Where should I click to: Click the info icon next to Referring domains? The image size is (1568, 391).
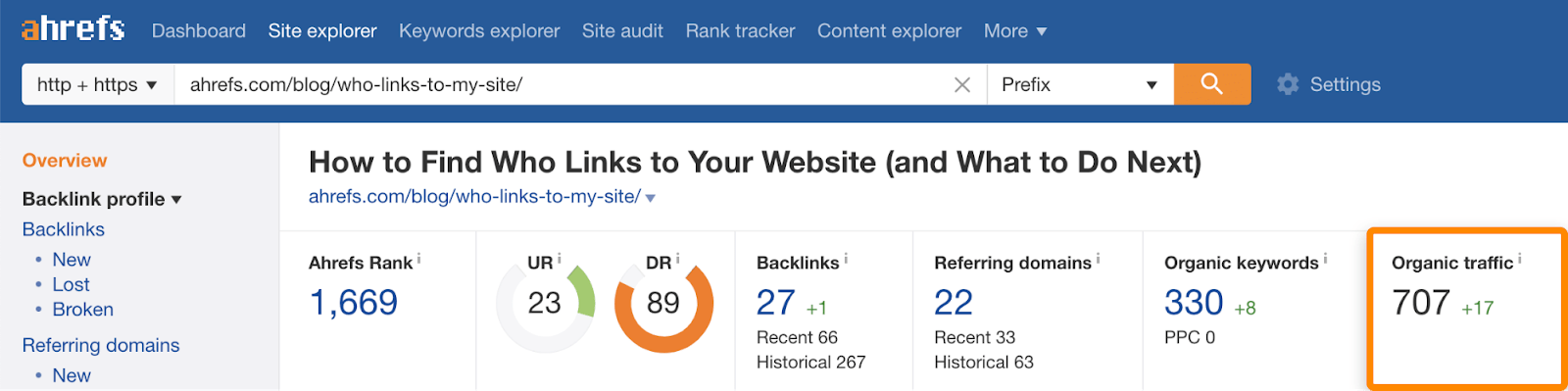click(1098, 259)
